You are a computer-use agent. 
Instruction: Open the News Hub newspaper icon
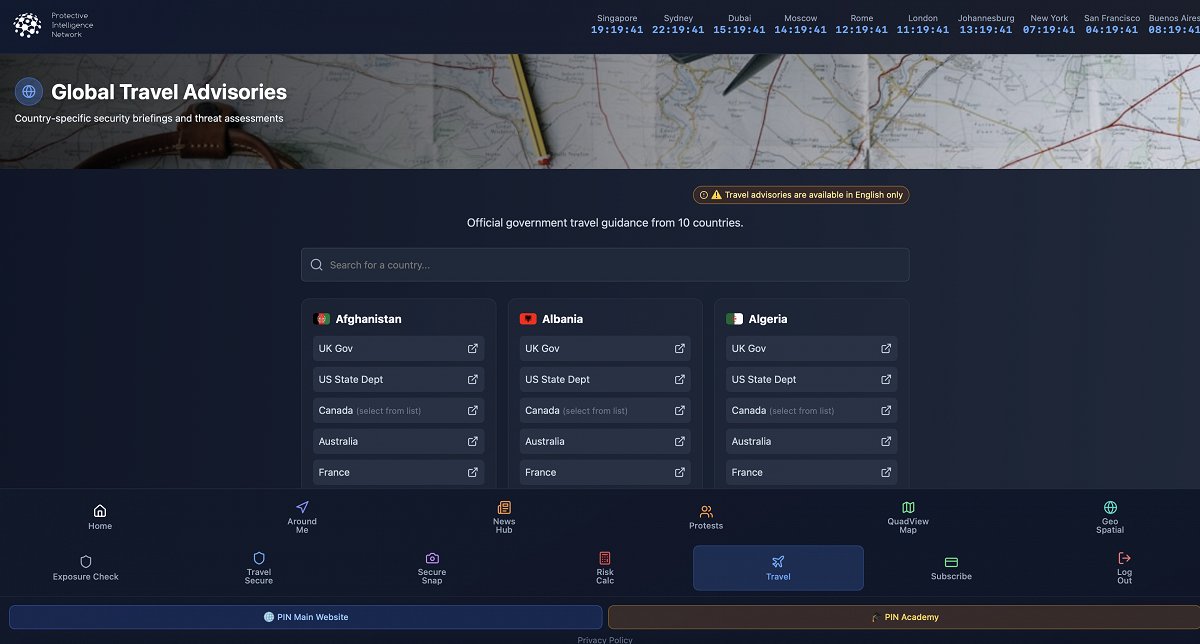tap(504, 507)
